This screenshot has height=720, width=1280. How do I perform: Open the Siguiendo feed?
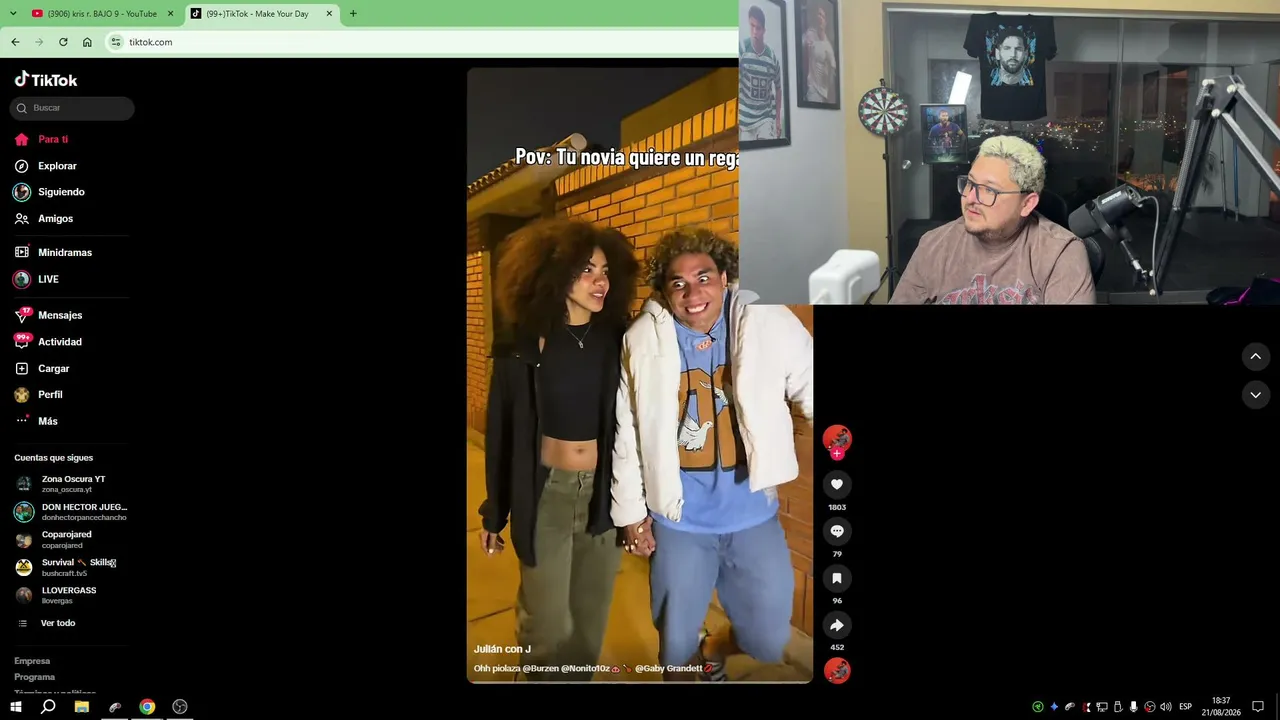49,192
